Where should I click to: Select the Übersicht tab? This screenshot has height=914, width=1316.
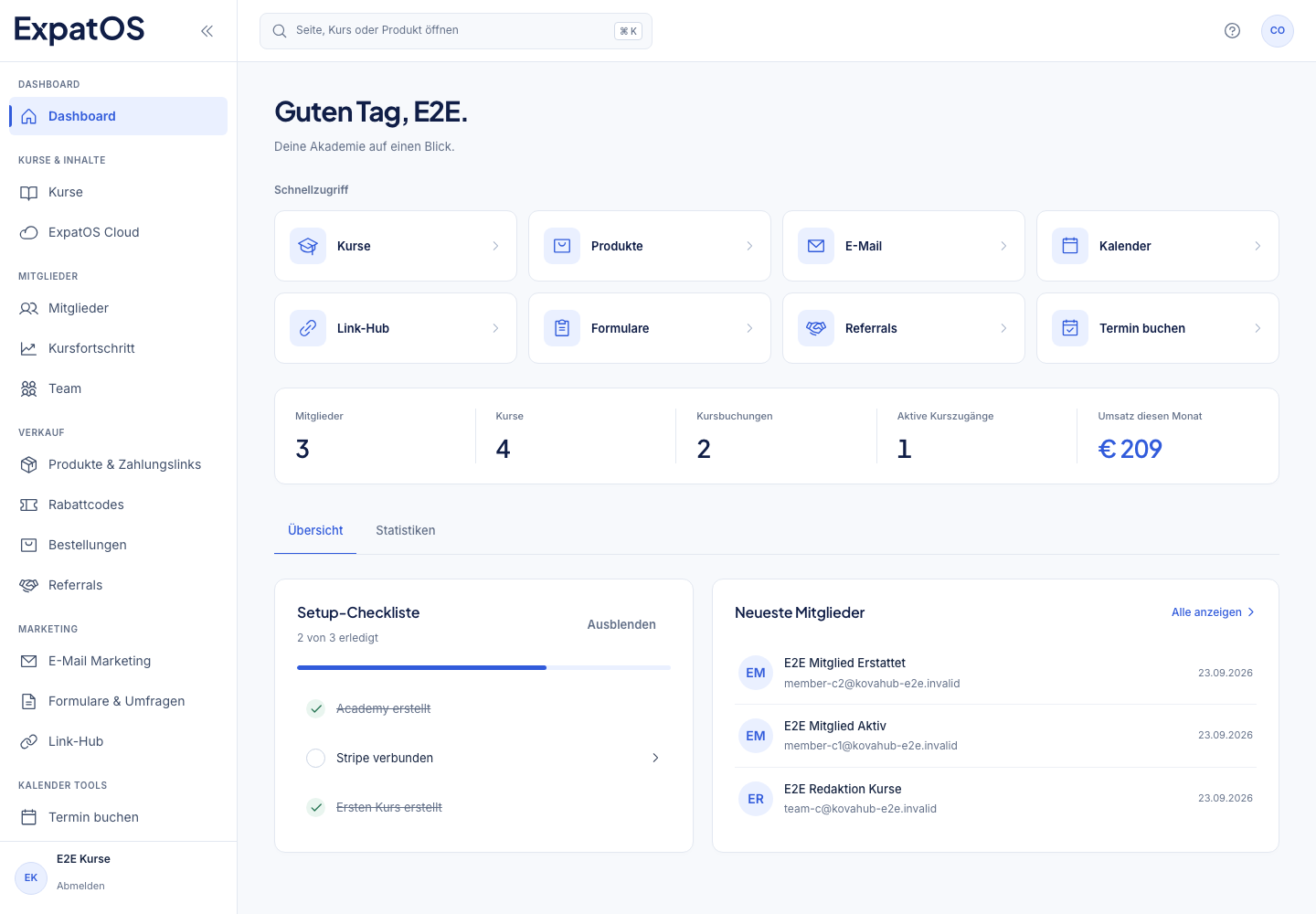coord(315,530)
